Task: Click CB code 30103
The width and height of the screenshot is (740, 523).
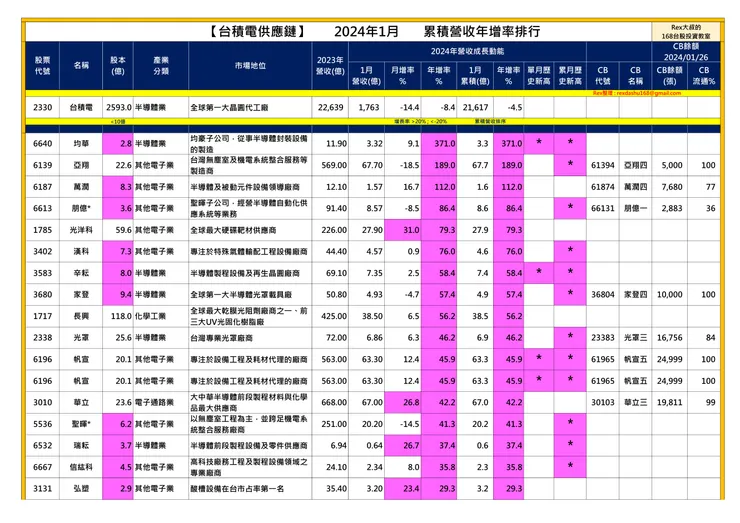Action: (x=603, y=402)
